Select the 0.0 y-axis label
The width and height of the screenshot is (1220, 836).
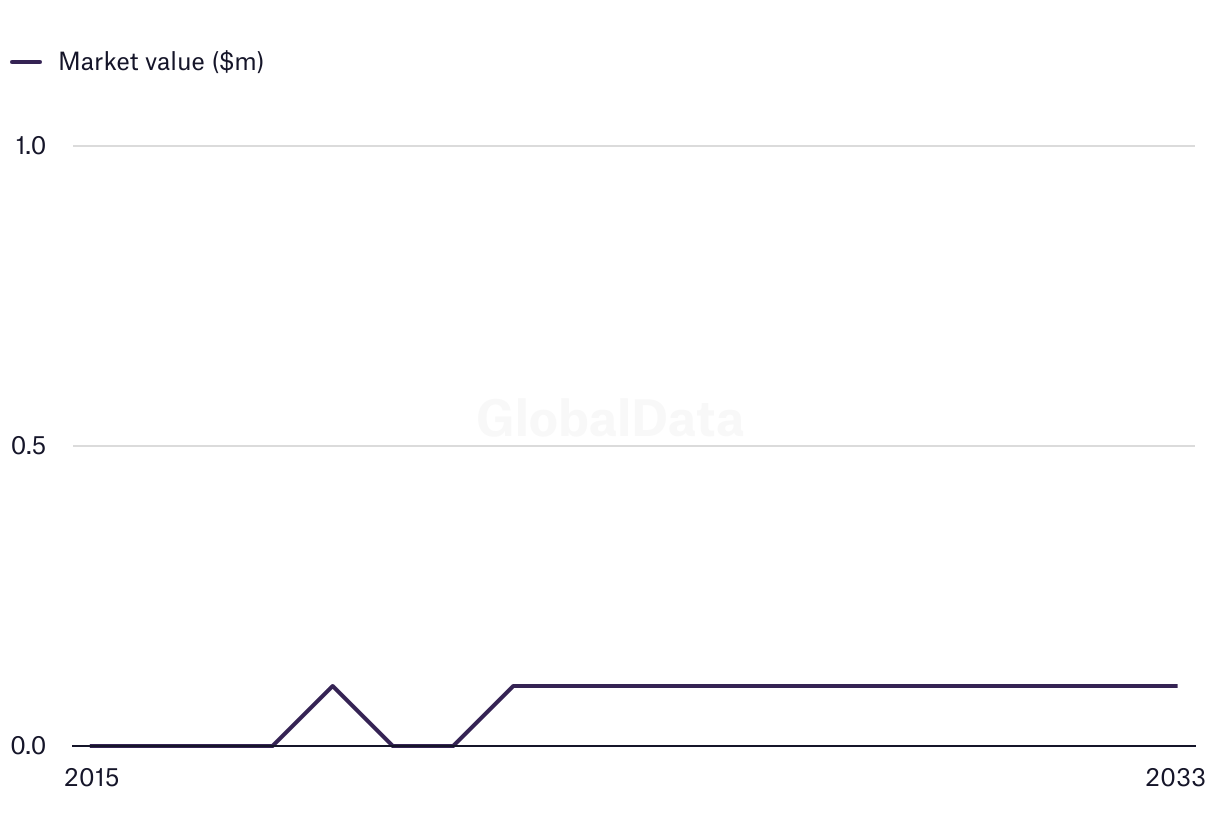[x=30, y=746]
